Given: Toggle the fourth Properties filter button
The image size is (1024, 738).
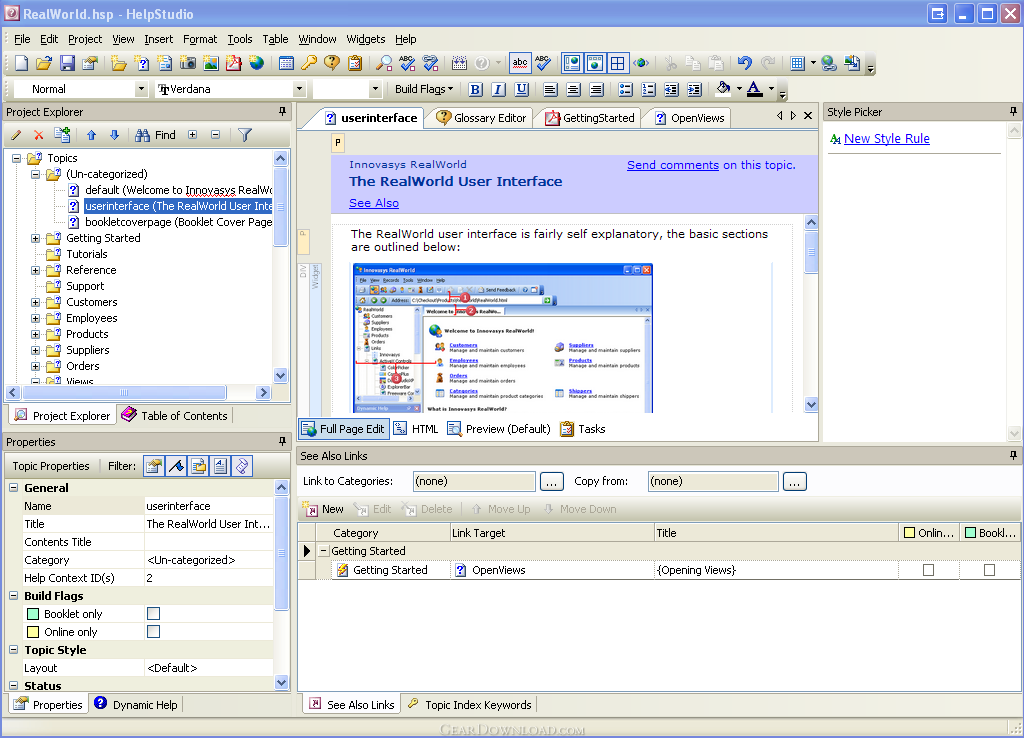Looking at the screenshot, I should pos(221,466).
